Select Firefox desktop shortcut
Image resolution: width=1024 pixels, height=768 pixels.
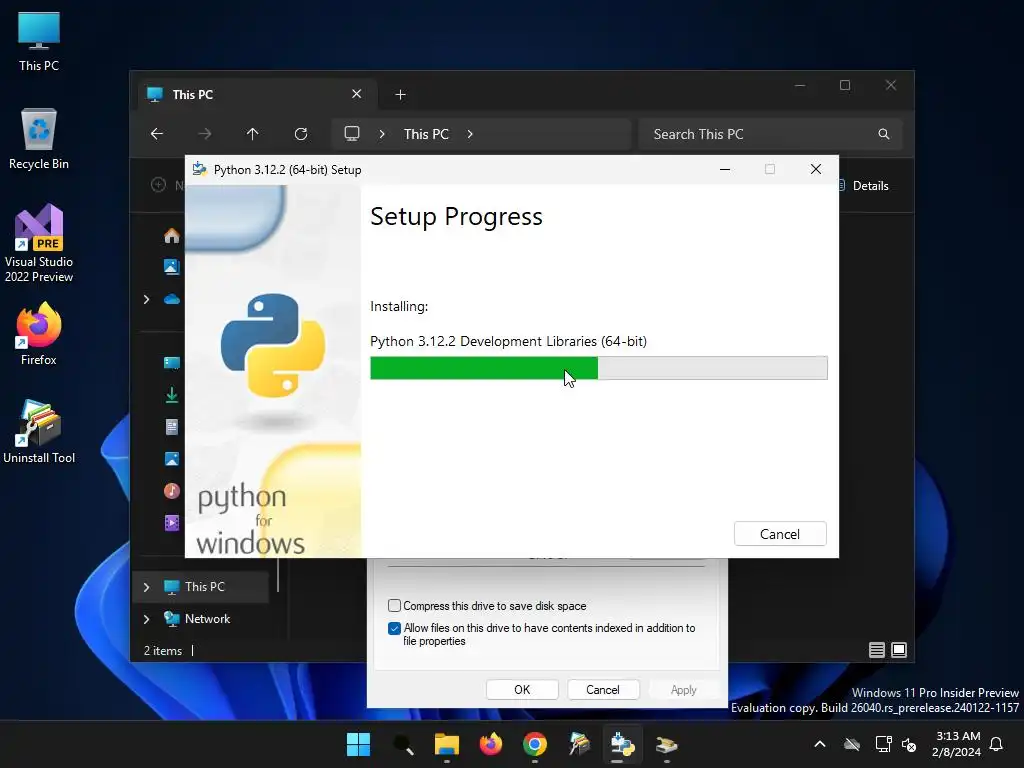(x=39, y=334)
